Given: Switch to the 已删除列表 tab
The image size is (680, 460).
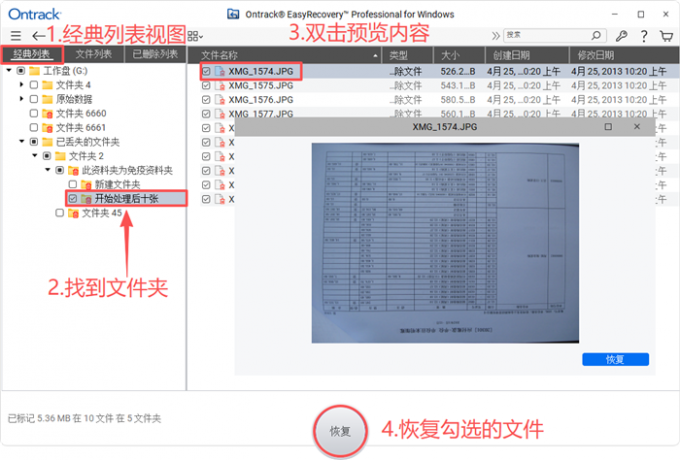Looking at the screenshot, I should click(x=156, y=54).
